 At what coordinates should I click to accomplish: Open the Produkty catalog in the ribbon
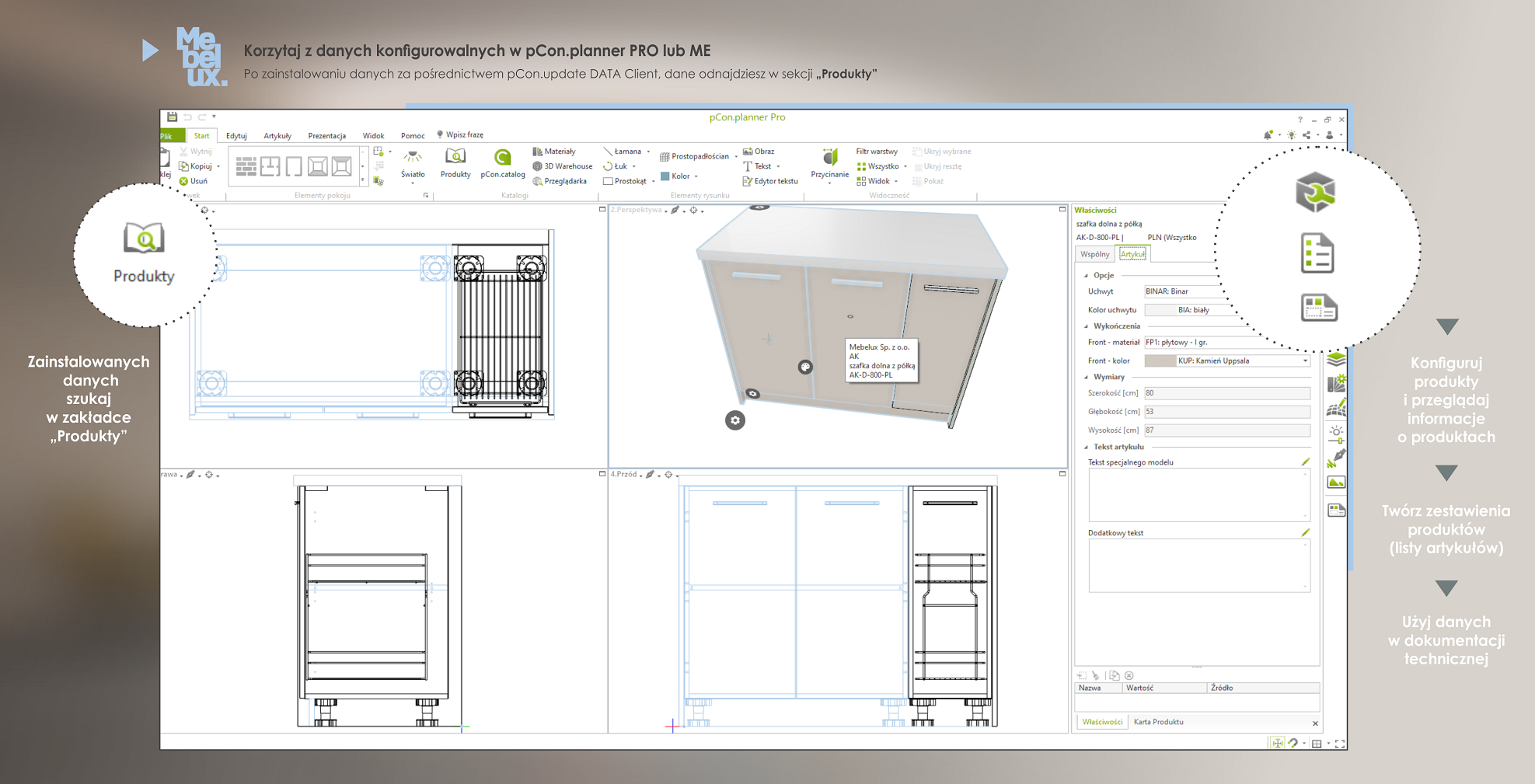(455, 164)
